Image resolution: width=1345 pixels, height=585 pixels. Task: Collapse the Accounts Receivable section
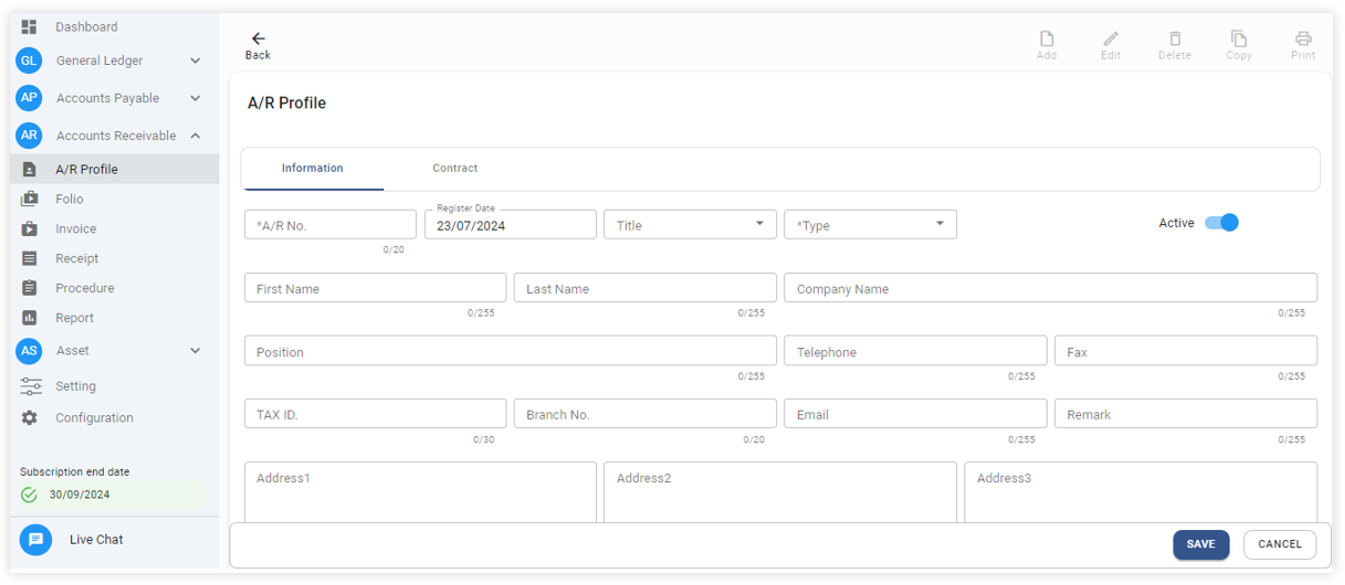coord(195,136)
